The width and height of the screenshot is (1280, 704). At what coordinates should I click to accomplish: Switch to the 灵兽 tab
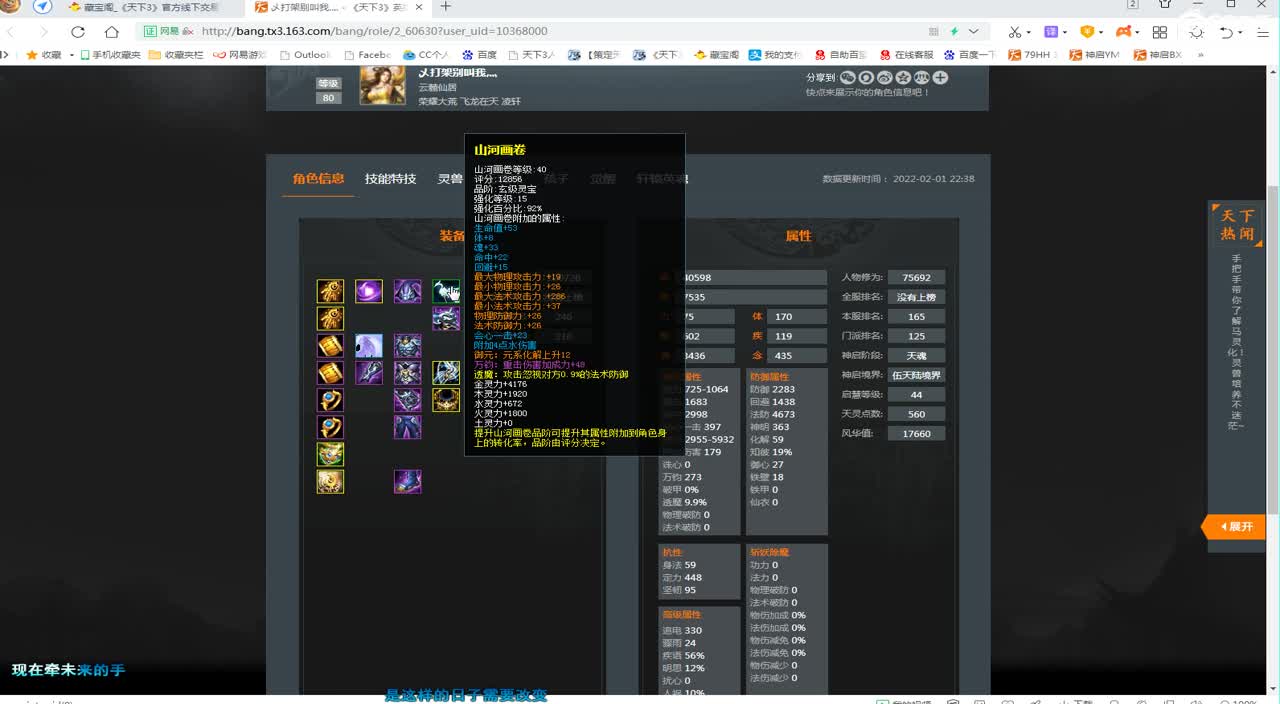point(450,179)
